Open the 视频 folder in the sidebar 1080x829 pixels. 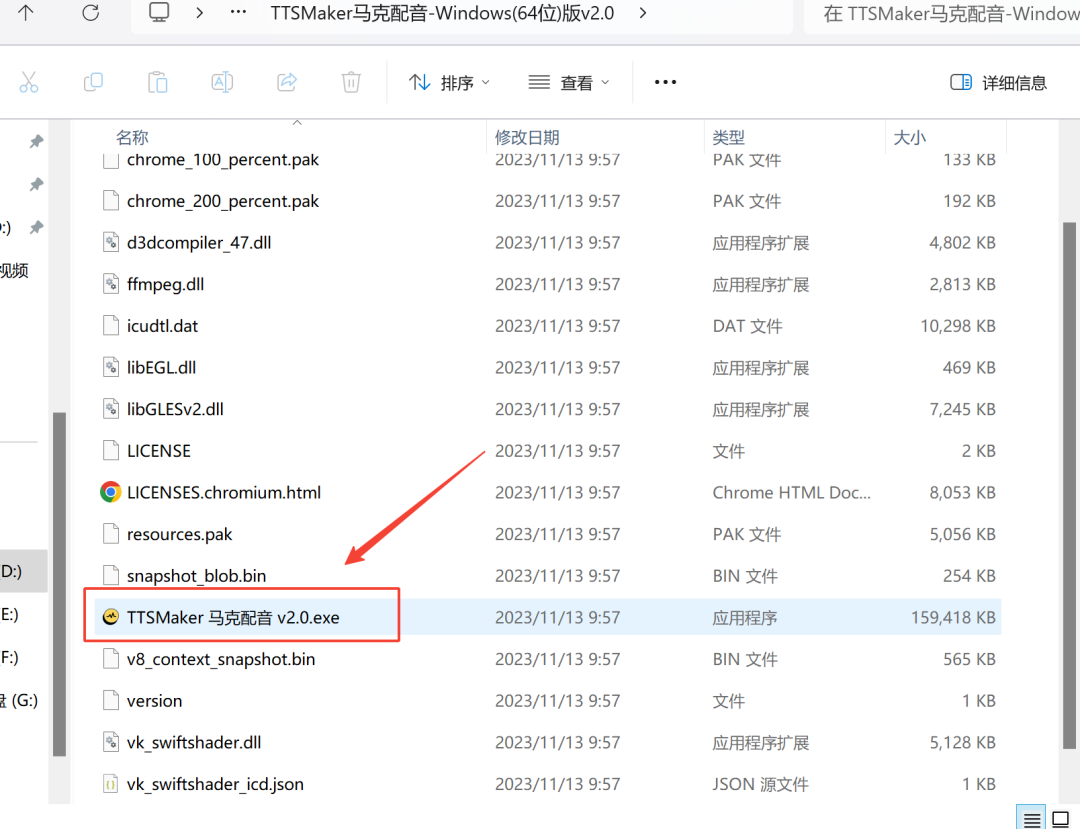(x=14, y=271)
